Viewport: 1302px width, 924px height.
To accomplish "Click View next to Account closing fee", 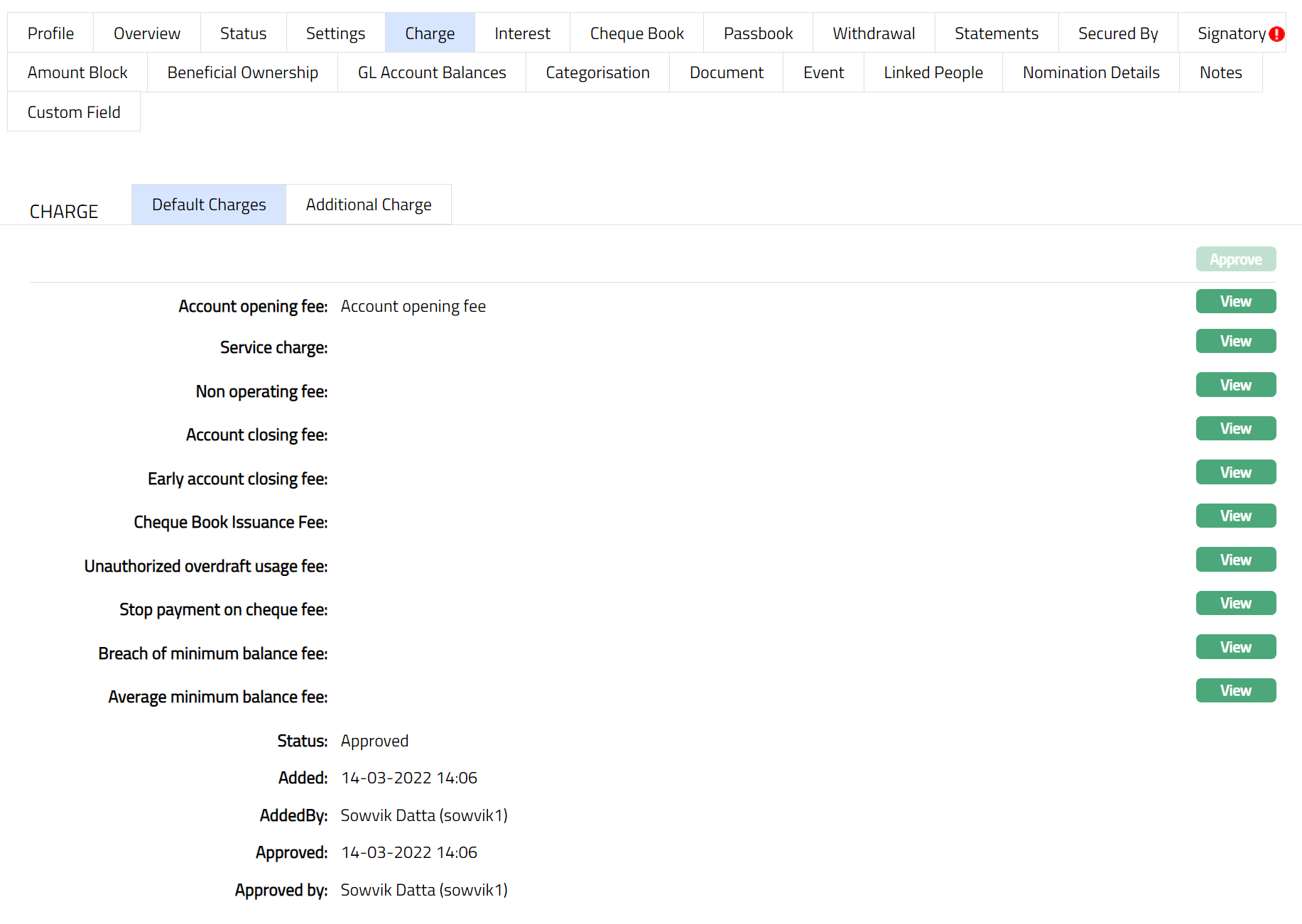I will tap(1235, 428).
